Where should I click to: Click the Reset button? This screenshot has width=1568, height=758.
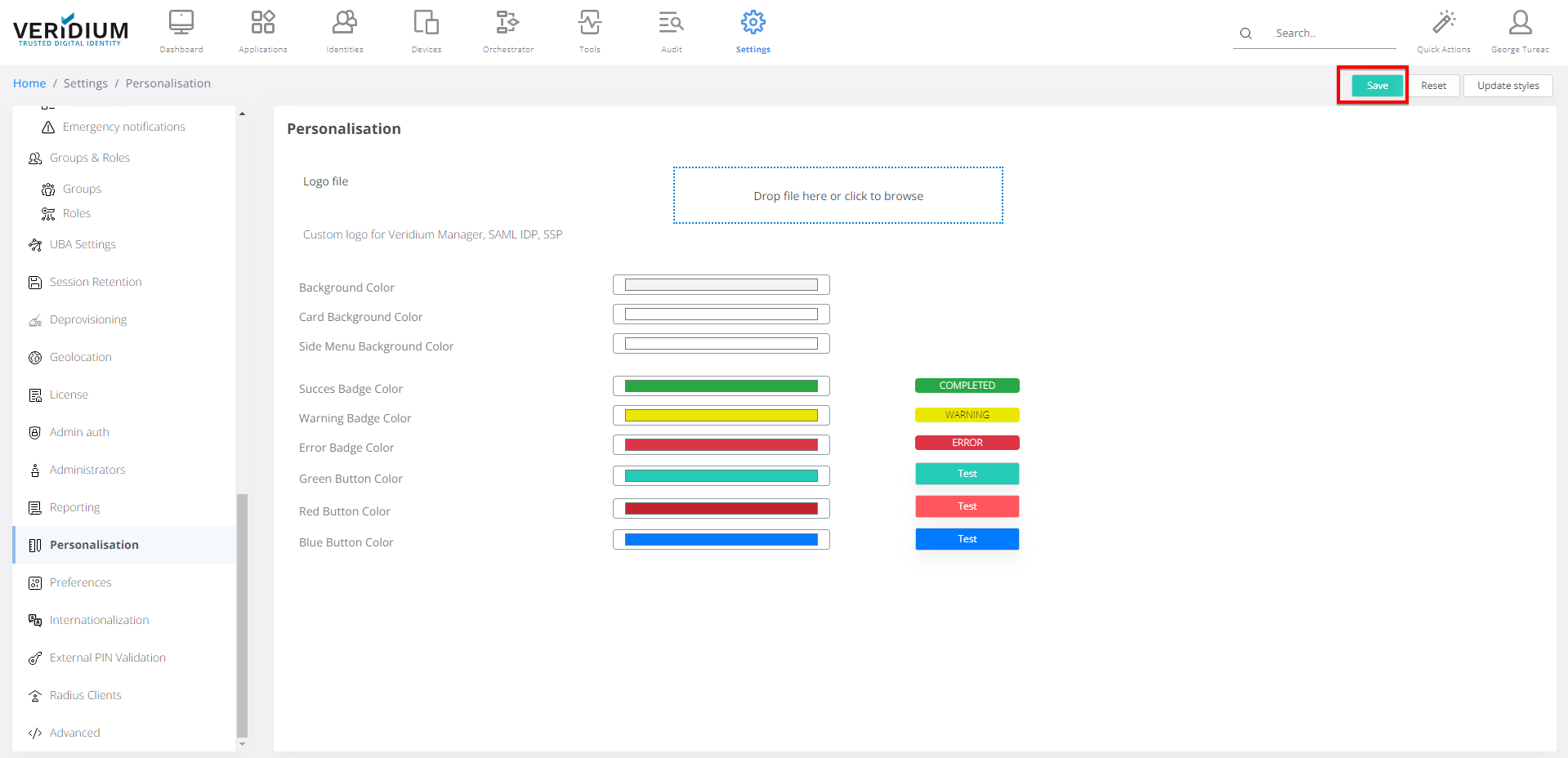[x=1433, y=86]
